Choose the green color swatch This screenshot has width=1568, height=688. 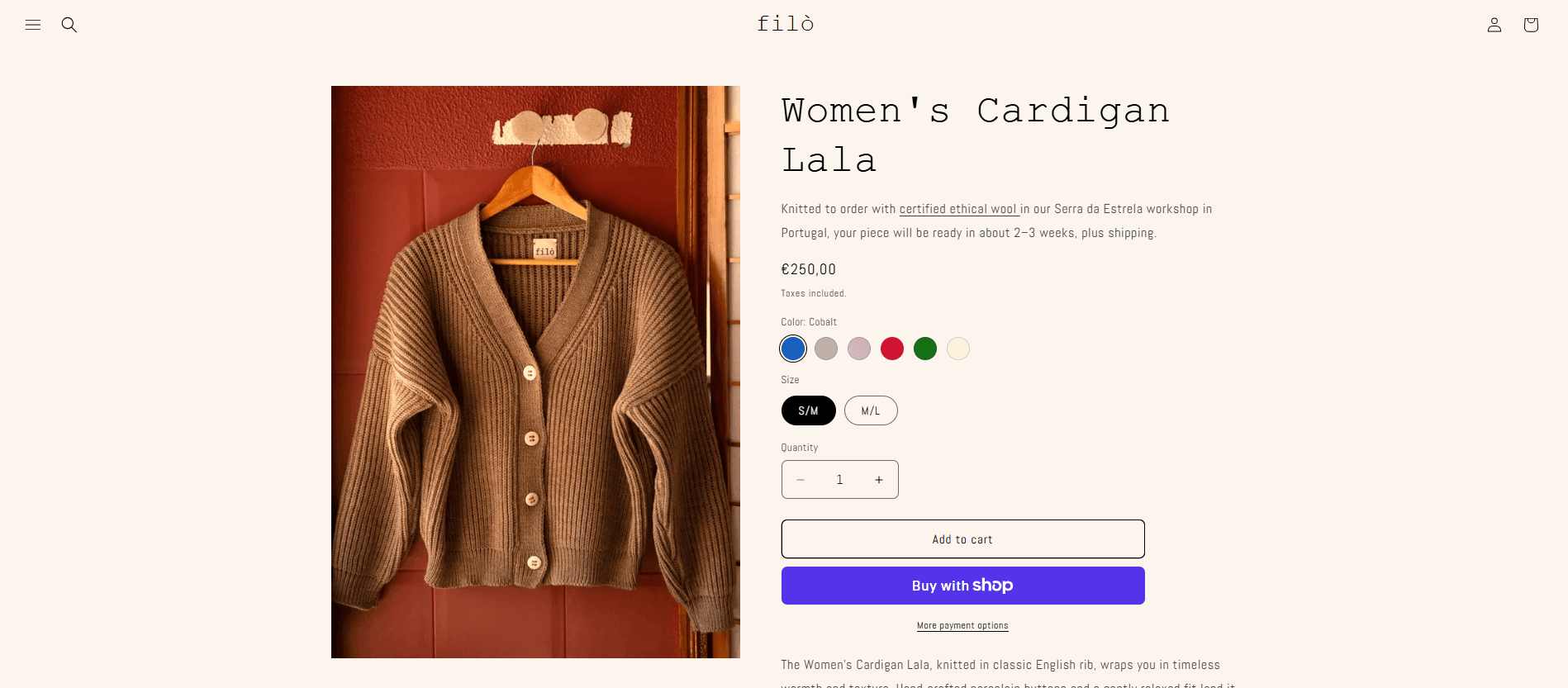pos(925,349)
